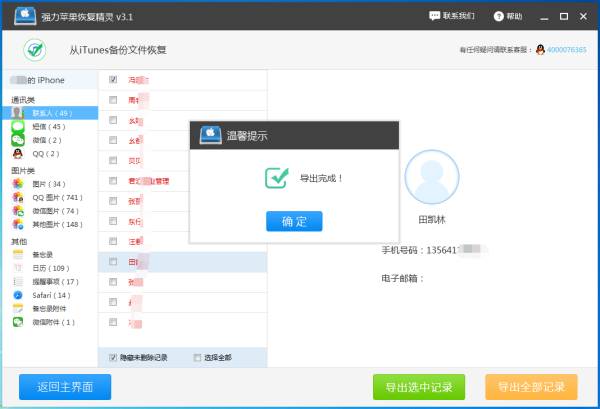This screenshot has height=409, width=600.
Task: Uncheck the first contact's checkbox in the list
Action: coord(112,79)
